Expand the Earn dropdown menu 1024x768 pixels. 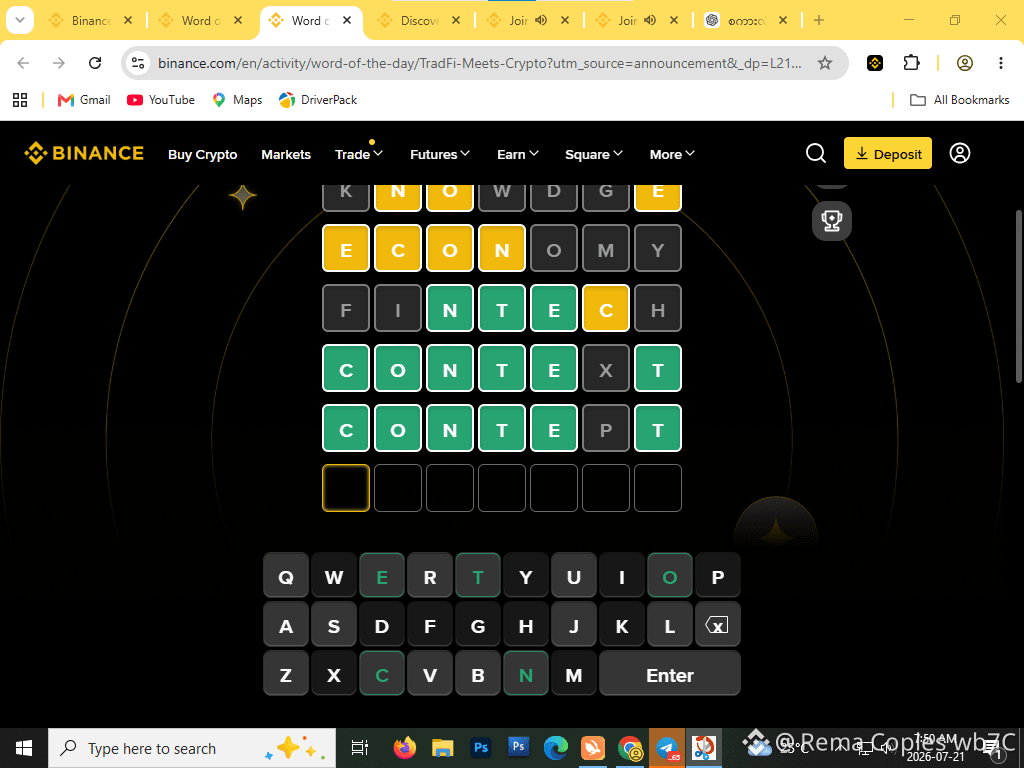click(517, 154)
